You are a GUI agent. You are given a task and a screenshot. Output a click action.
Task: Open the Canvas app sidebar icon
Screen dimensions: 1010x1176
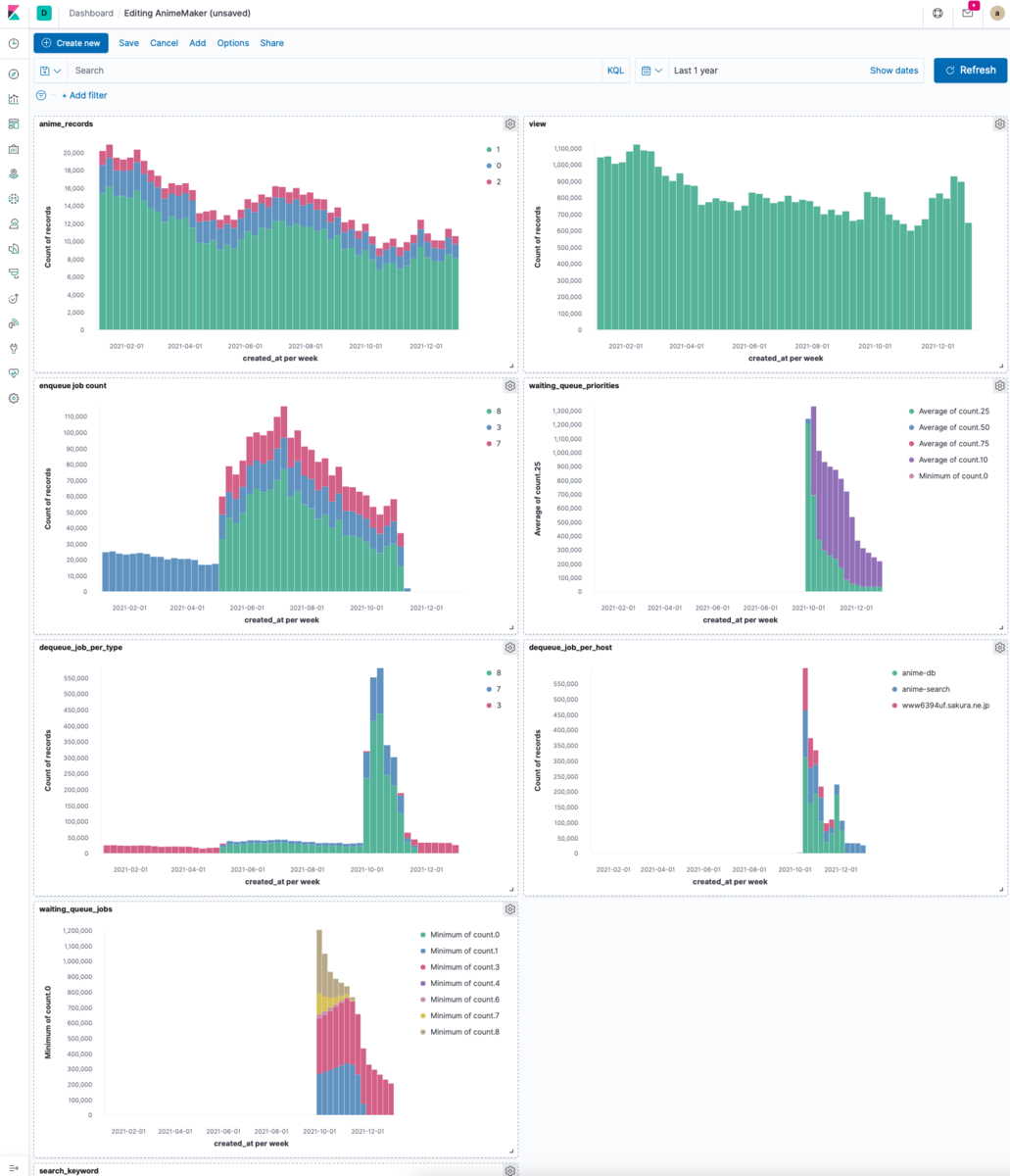tap(14, 149)
